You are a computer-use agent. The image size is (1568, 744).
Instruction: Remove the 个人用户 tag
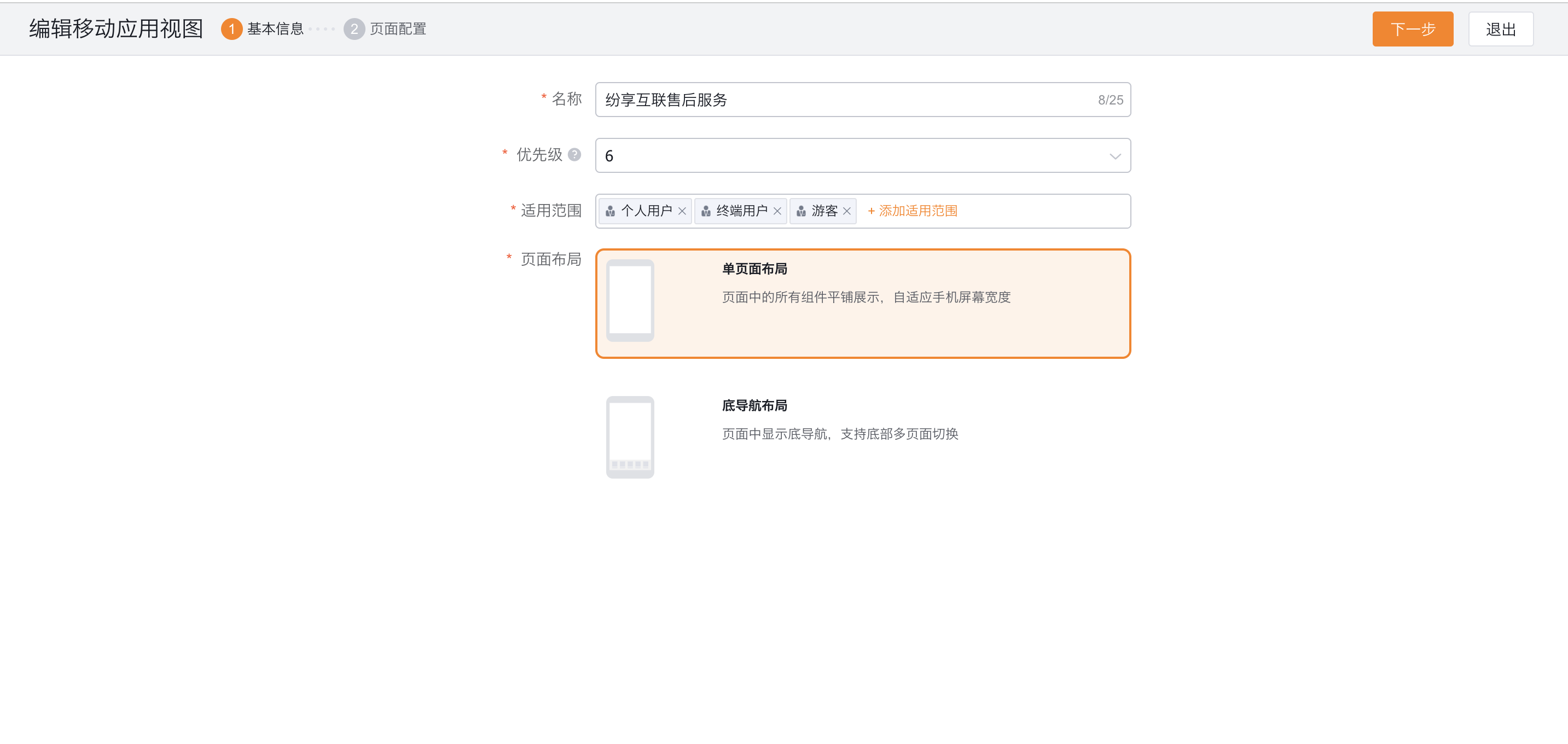point(682,211)
